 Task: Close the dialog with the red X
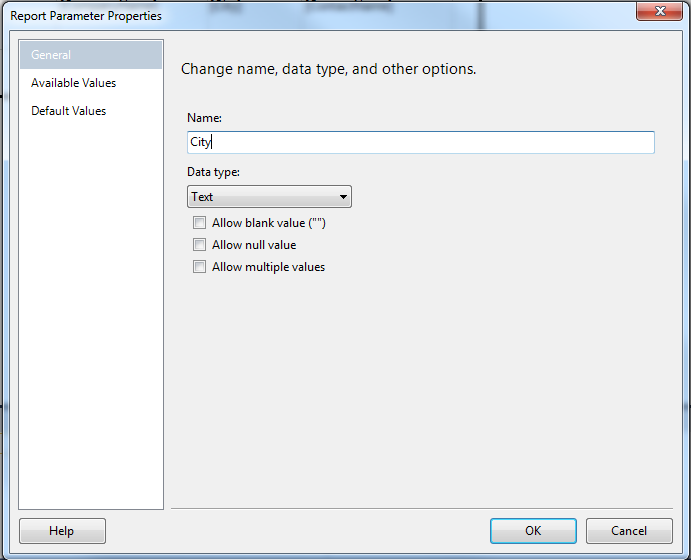[x=659, y=11]
